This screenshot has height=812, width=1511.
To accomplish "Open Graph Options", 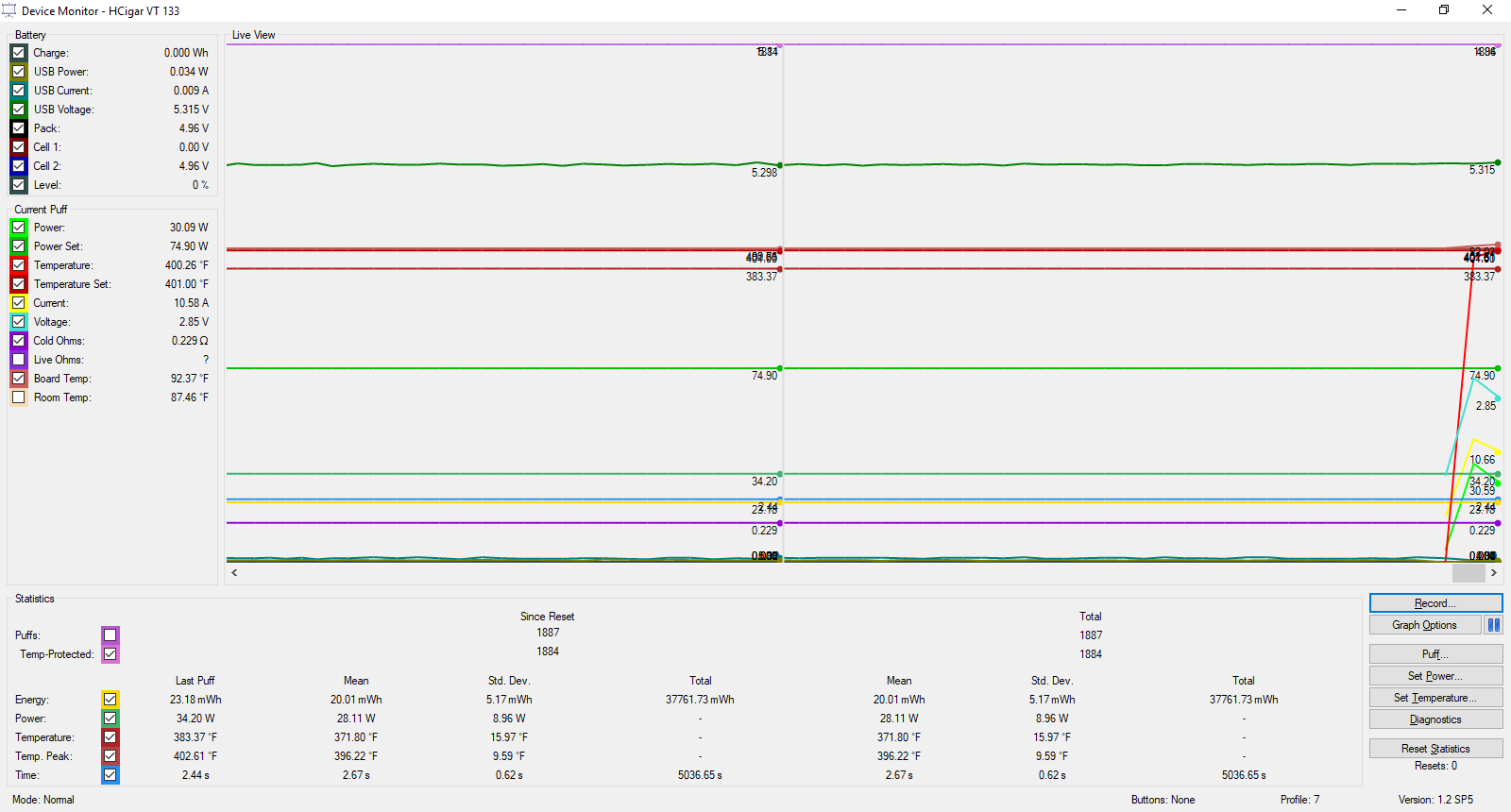I will coord(1424,625).
